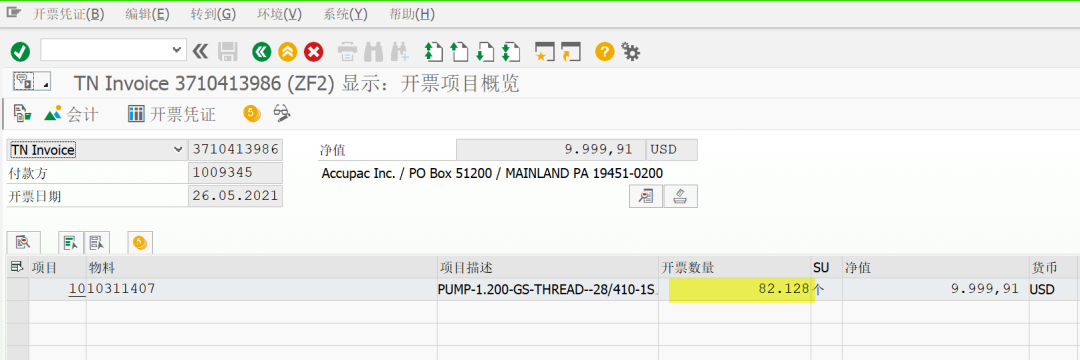
Task: Click the table select-all corner icon
Action: [x=17, y=267]
